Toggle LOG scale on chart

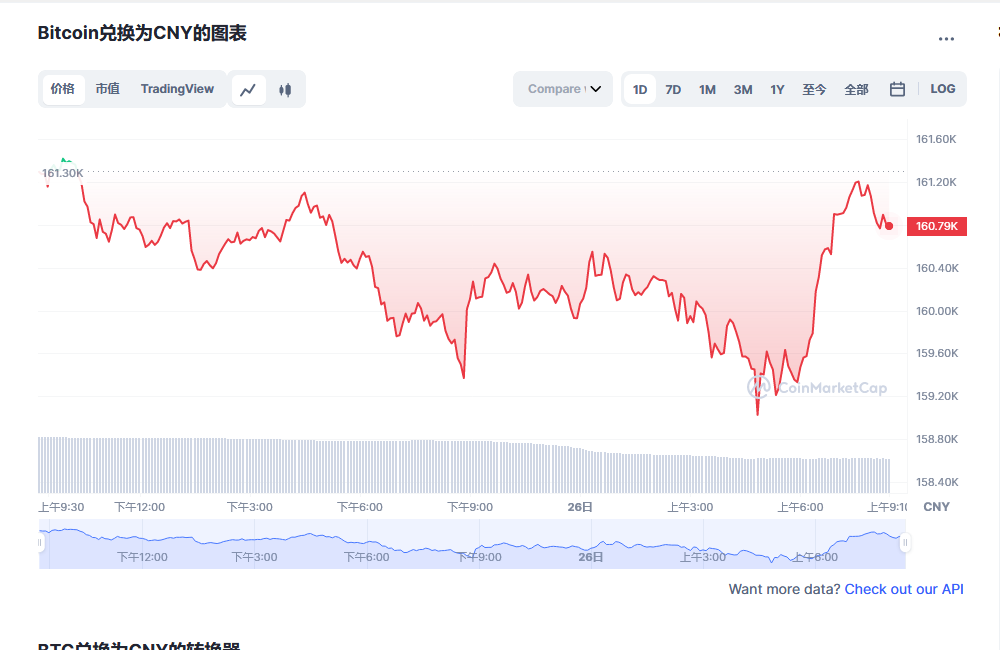[x=942, y=89]
